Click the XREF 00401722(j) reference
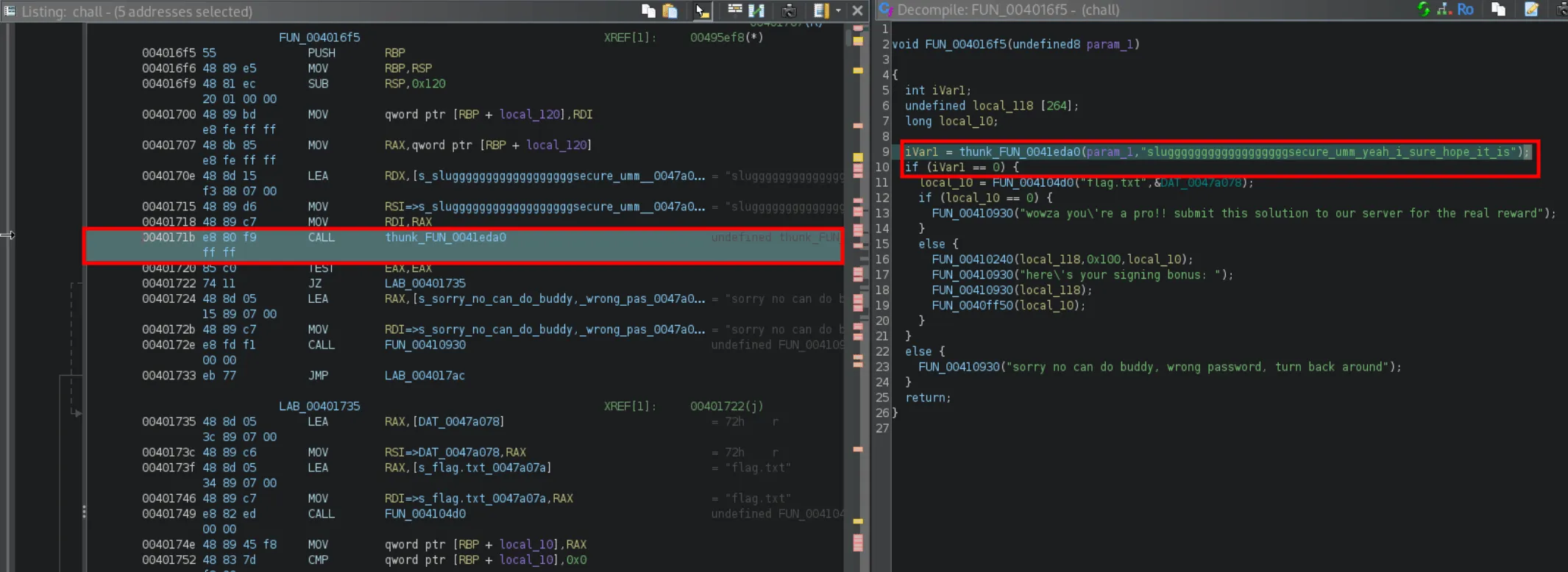The image size is (1568, 572). pos(726,407)
